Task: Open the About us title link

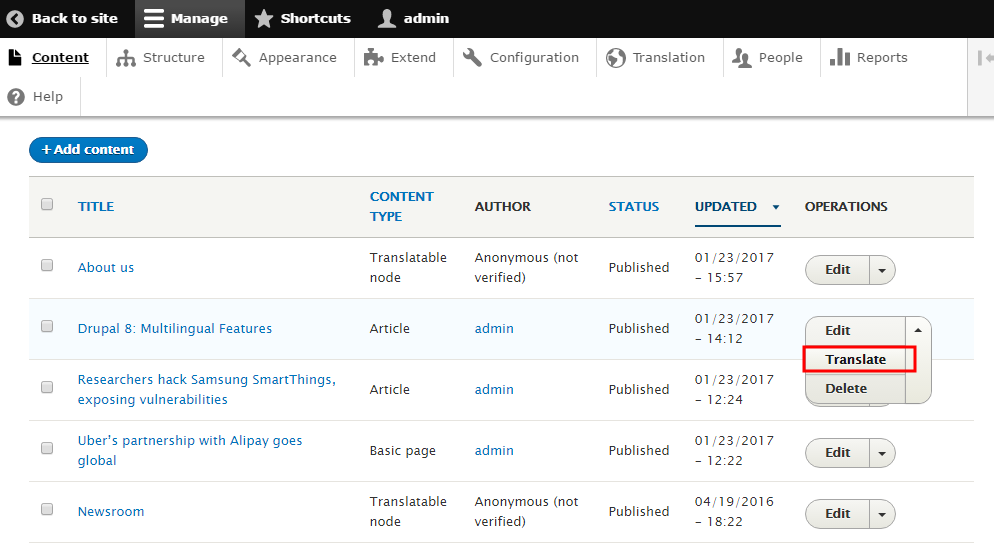Action: point(106,267)
